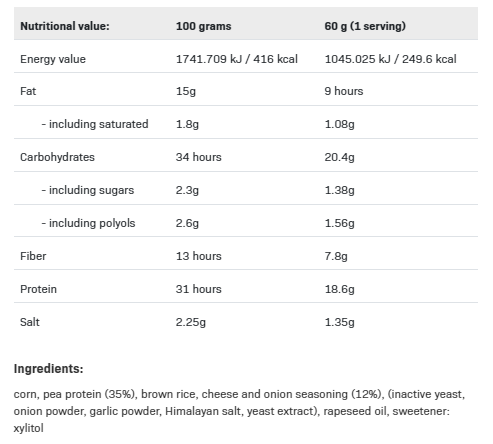
Task: Click the '9 hours' fat serving value
Action: pos(344,91)
